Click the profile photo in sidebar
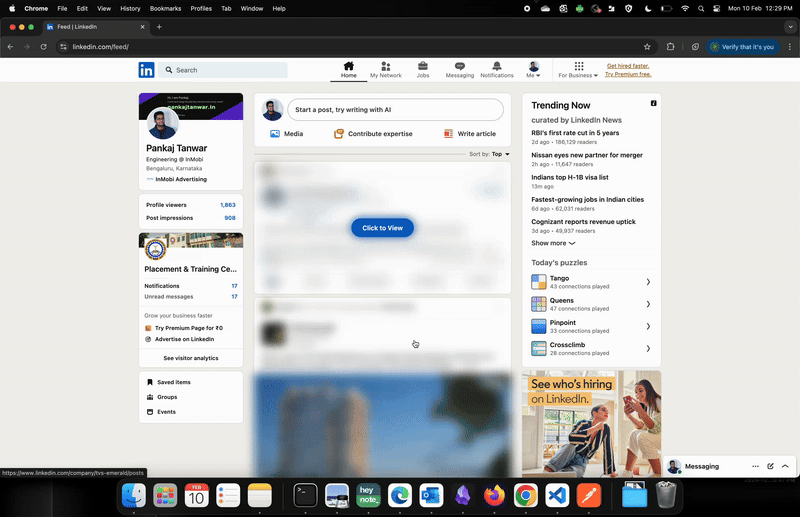 163,124
